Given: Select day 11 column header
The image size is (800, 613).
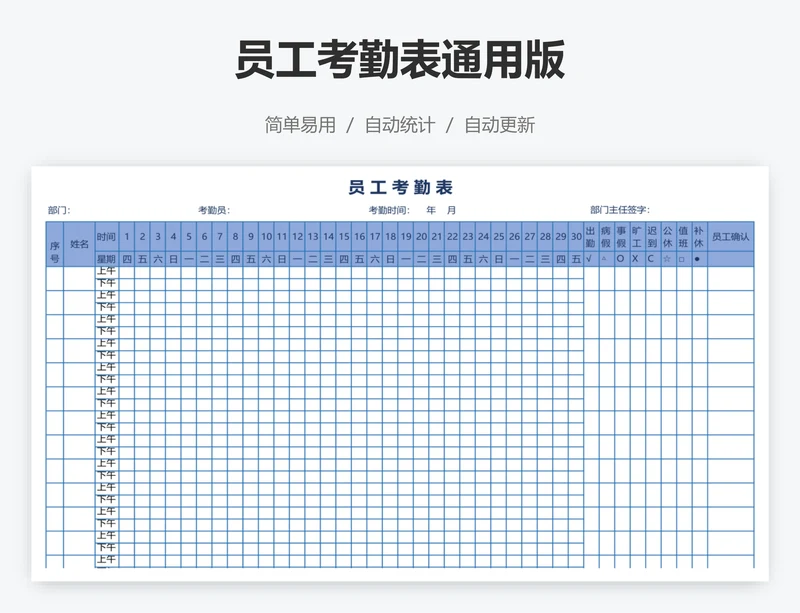Looking at the screenshot, I should 282,237.
